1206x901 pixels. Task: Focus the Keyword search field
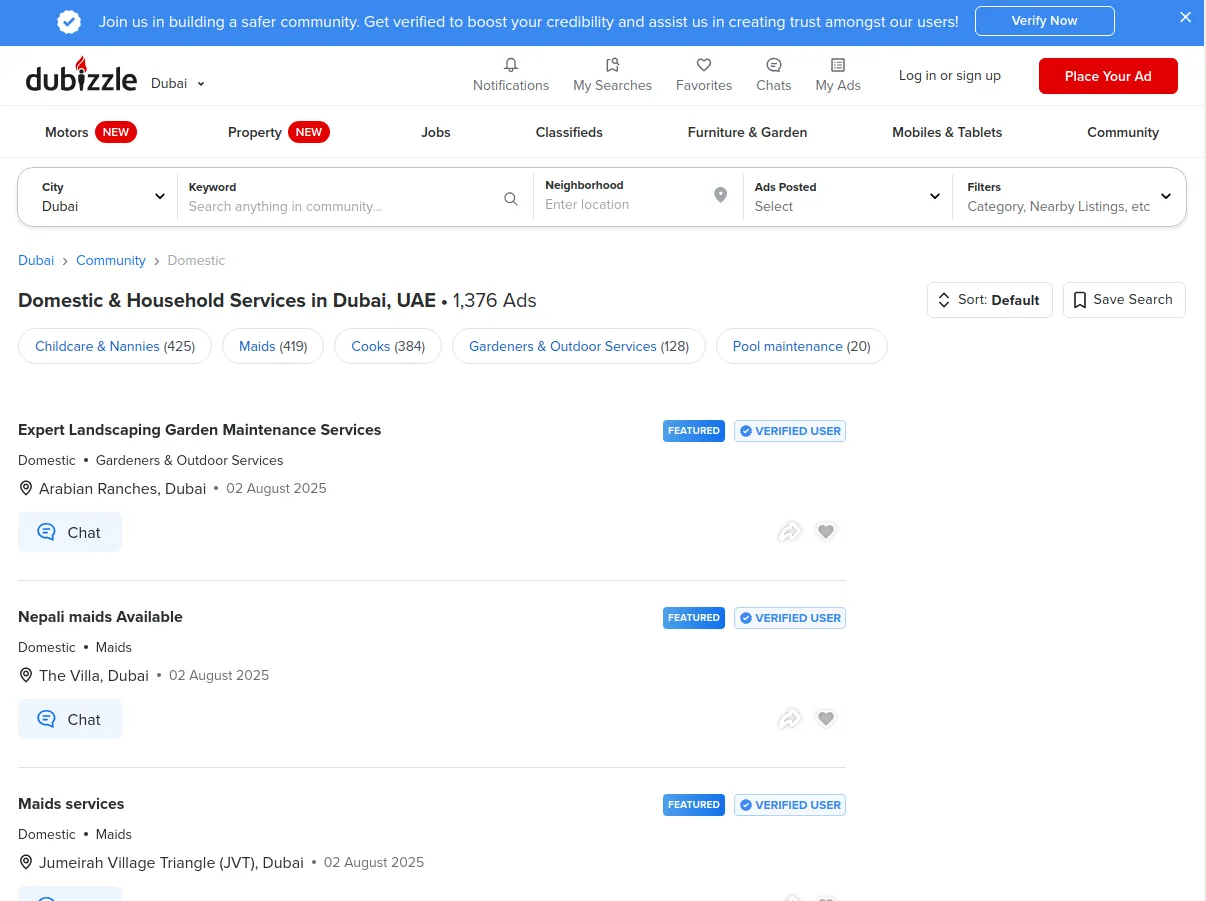pos(355,197)
